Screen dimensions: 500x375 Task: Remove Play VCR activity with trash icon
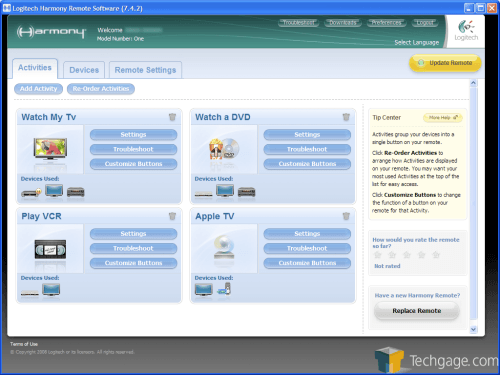pyautogui.click(x=172, y=216)
